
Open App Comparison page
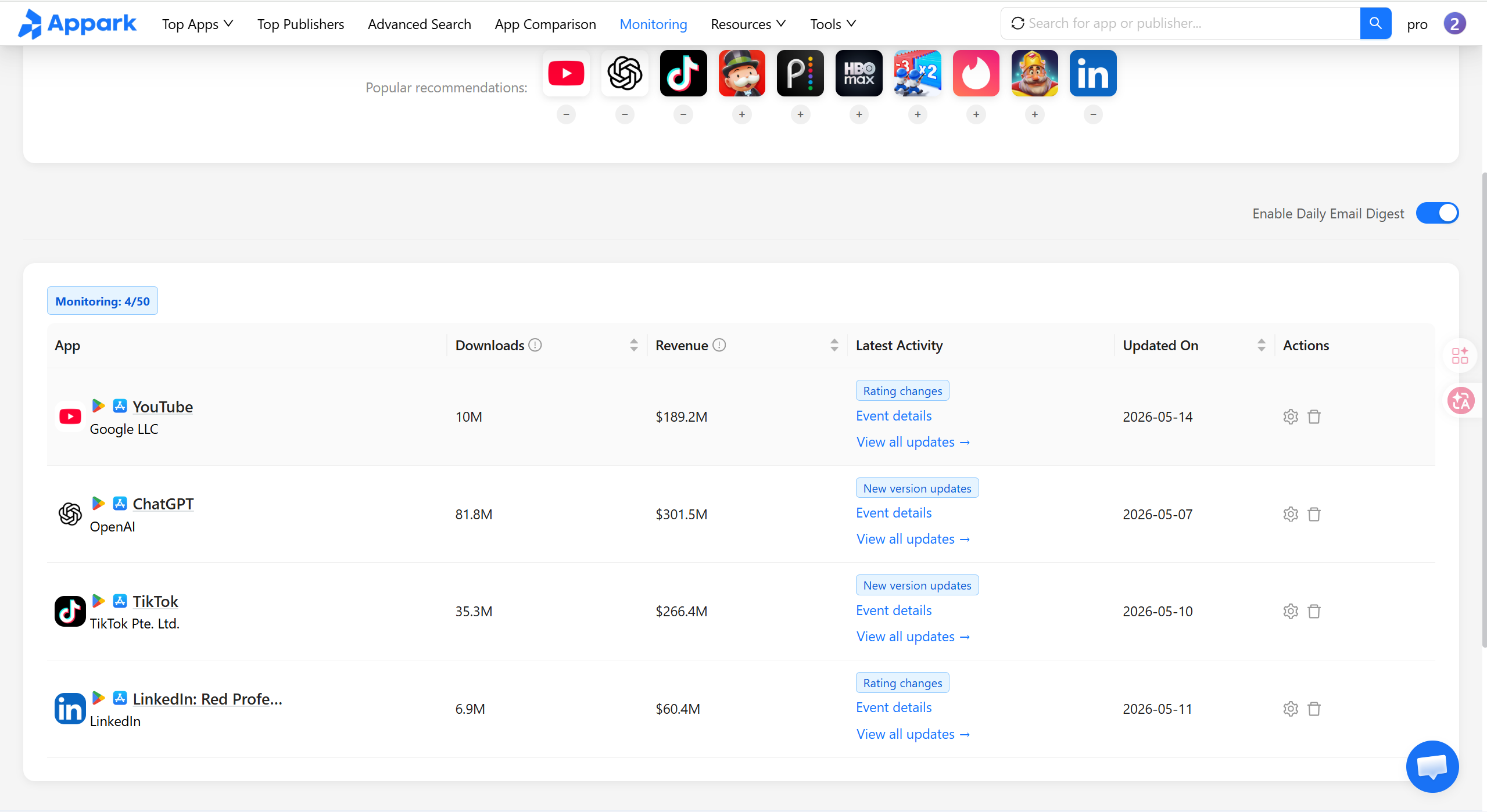[545, 24]
